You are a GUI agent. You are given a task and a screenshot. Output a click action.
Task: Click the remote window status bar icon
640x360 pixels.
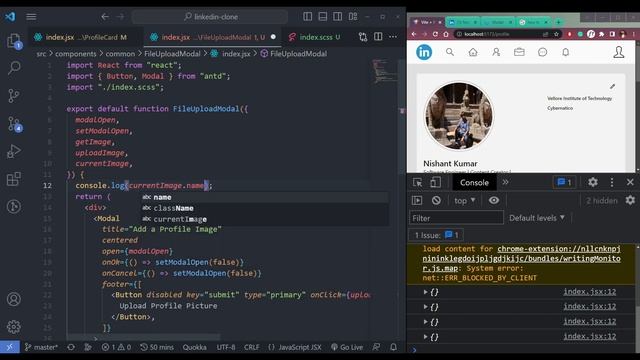(x=9, y=347)
